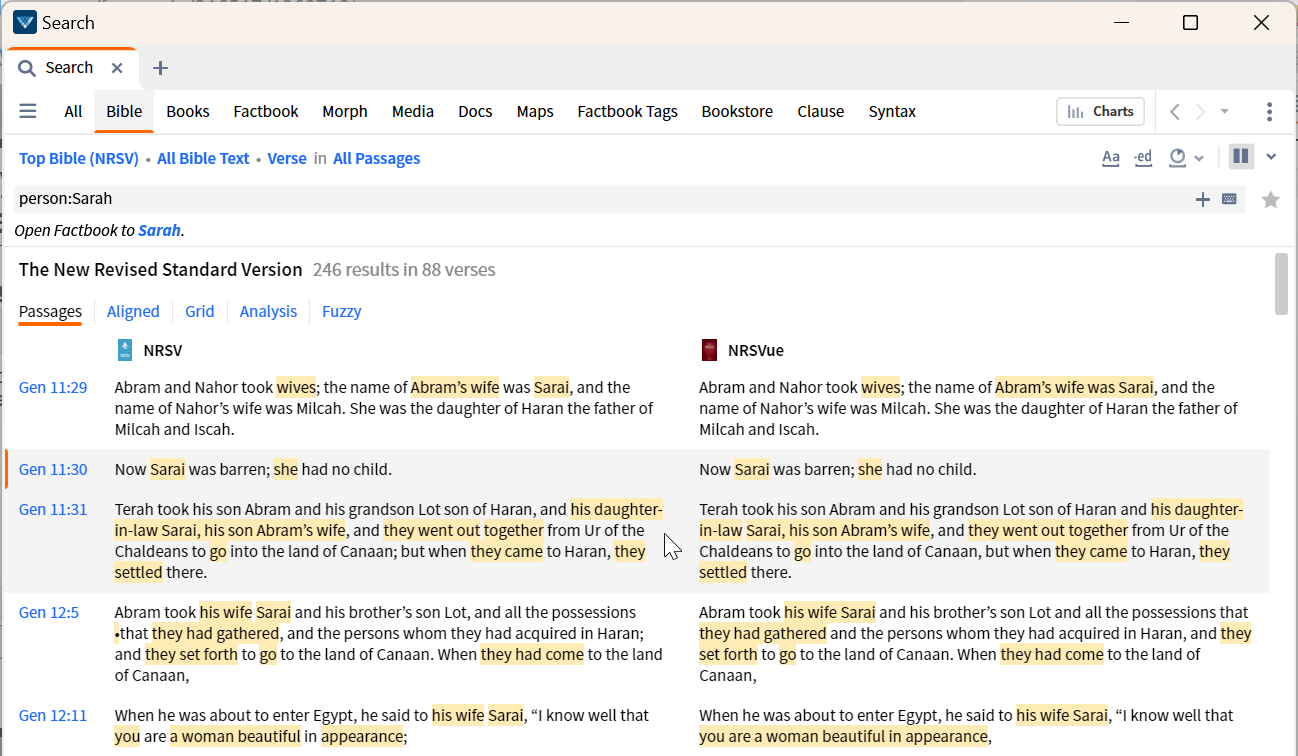Open the Gen 12:11 reference link
Viewport: 1298px width, 756px height.
point(53,715)
